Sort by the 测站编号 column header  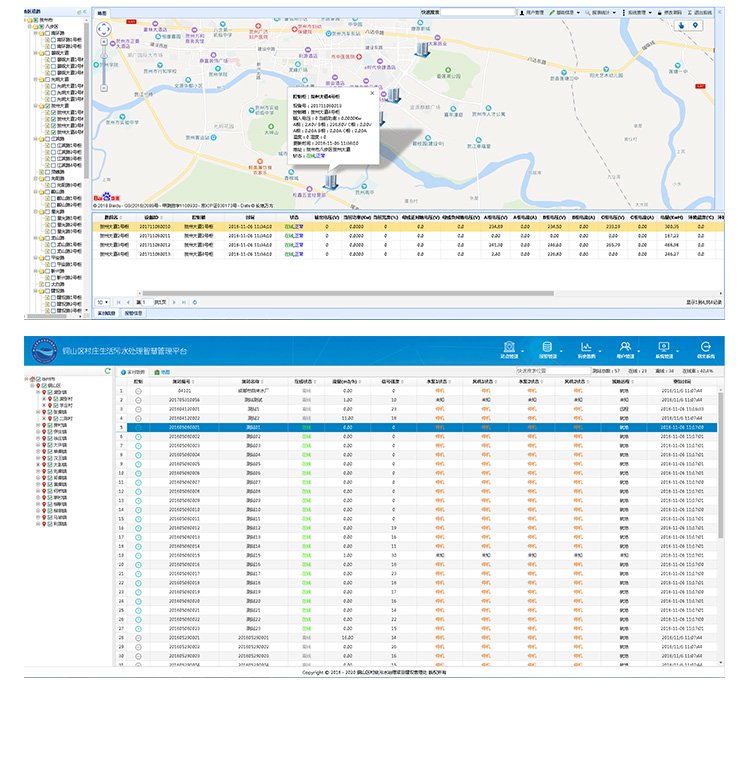184,381
